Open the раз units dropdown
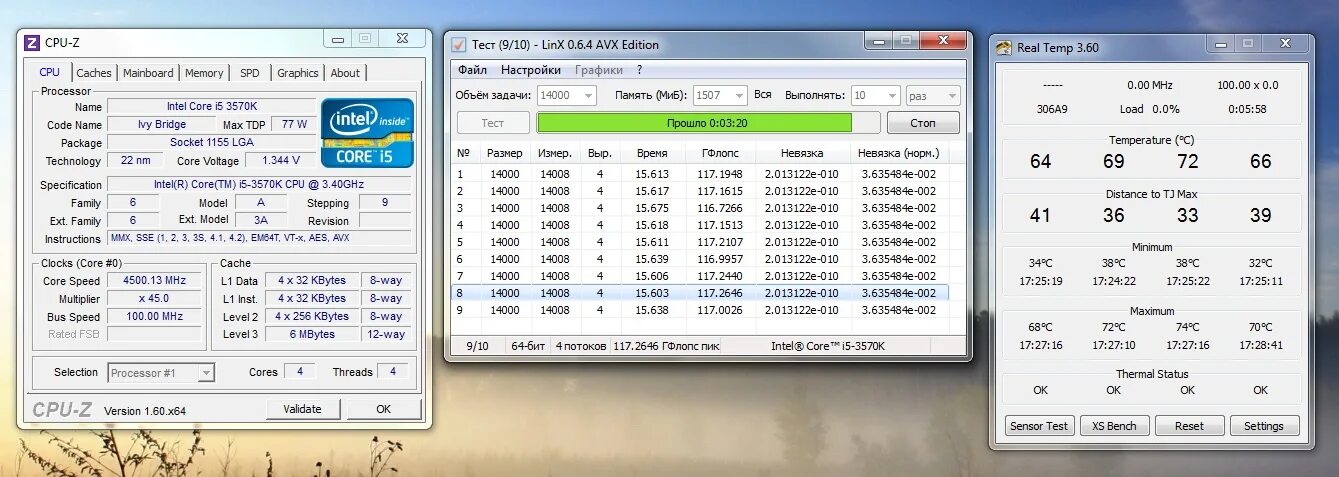 (x=933, y=95)
